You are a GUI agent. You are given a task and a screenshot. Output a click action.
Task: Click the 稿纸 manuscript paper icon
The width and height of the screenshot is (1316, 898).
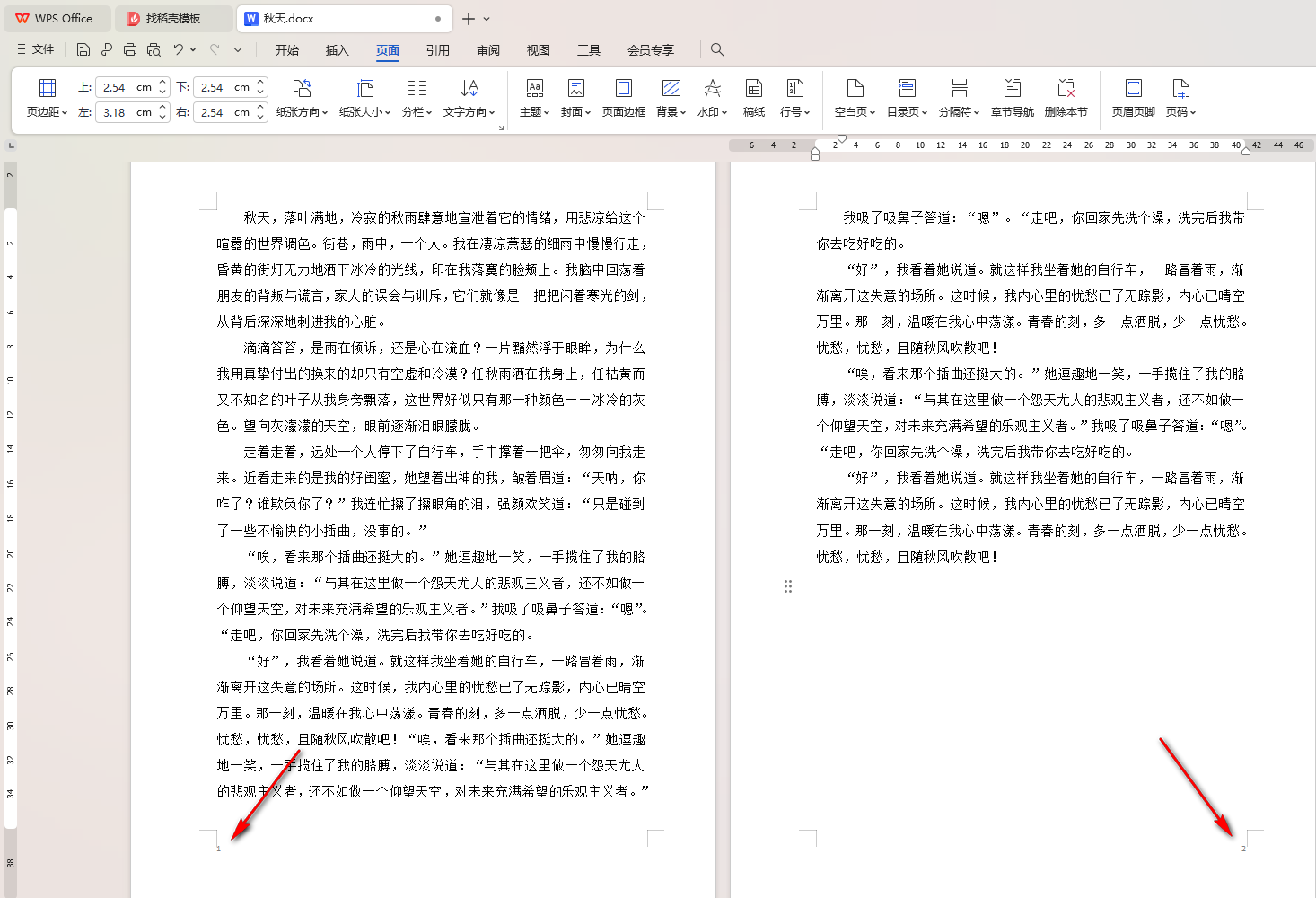(754, 88)
